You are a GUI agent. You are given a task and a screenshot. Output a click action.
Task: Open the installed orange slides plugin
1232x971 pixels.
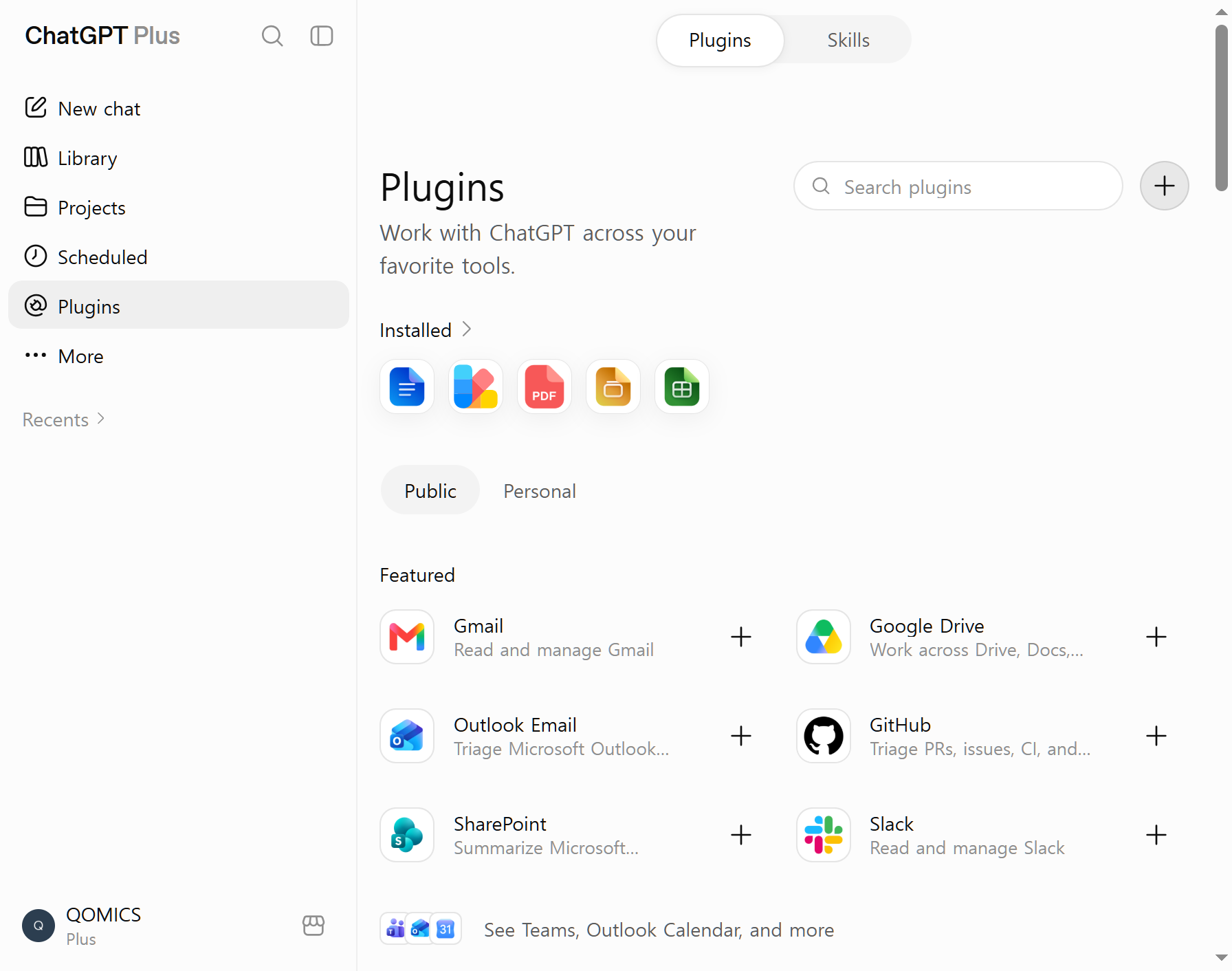coord(613,386)
